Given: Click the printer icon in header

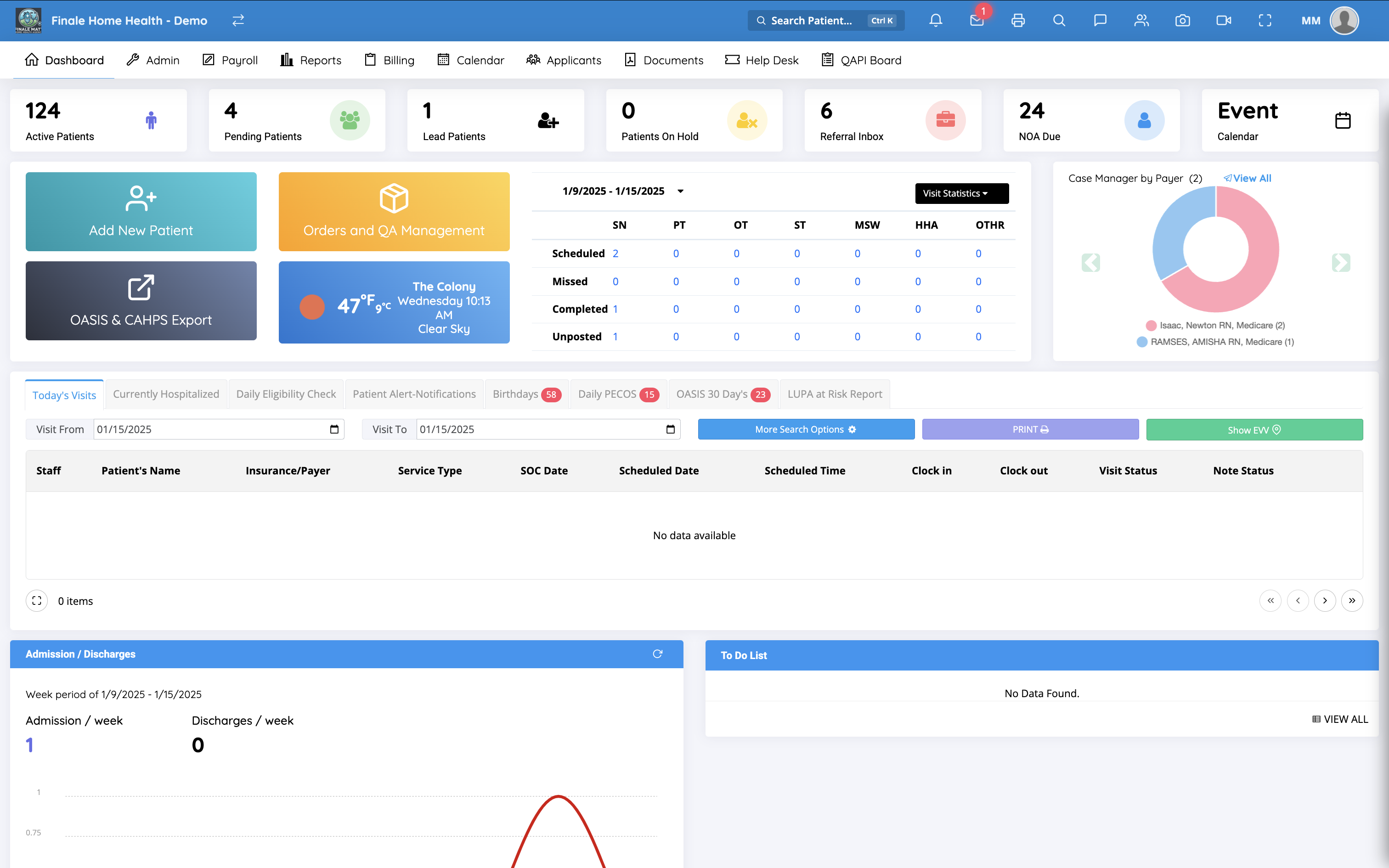Looking at the screenshot, I should coord(1018,21).
